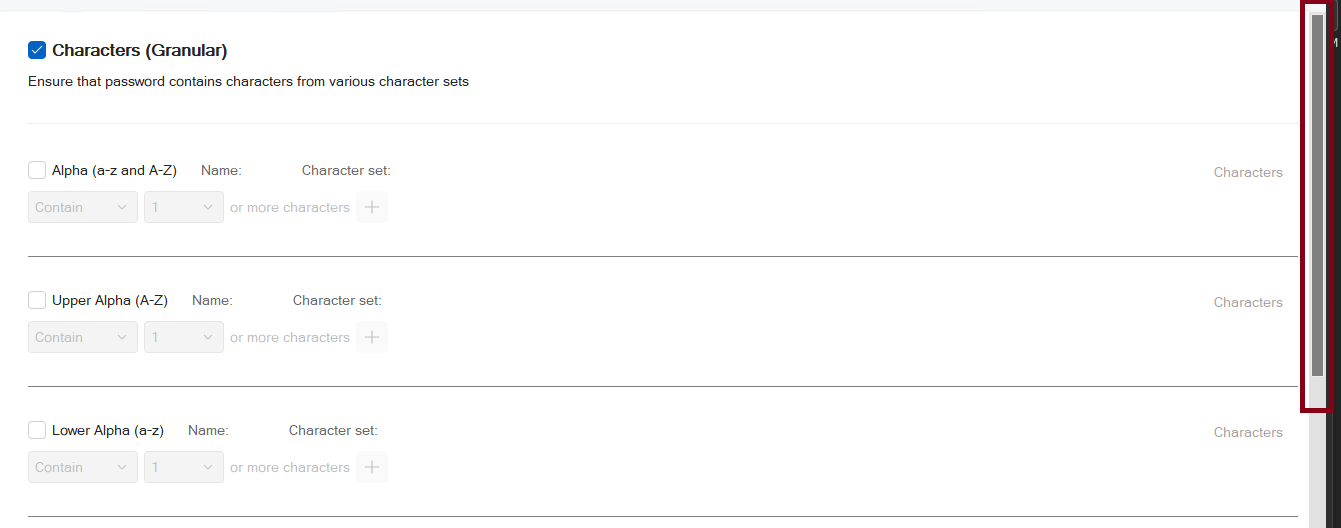
Task: Click the Characters link in the Lower Alpha row
Action: 1248,432
